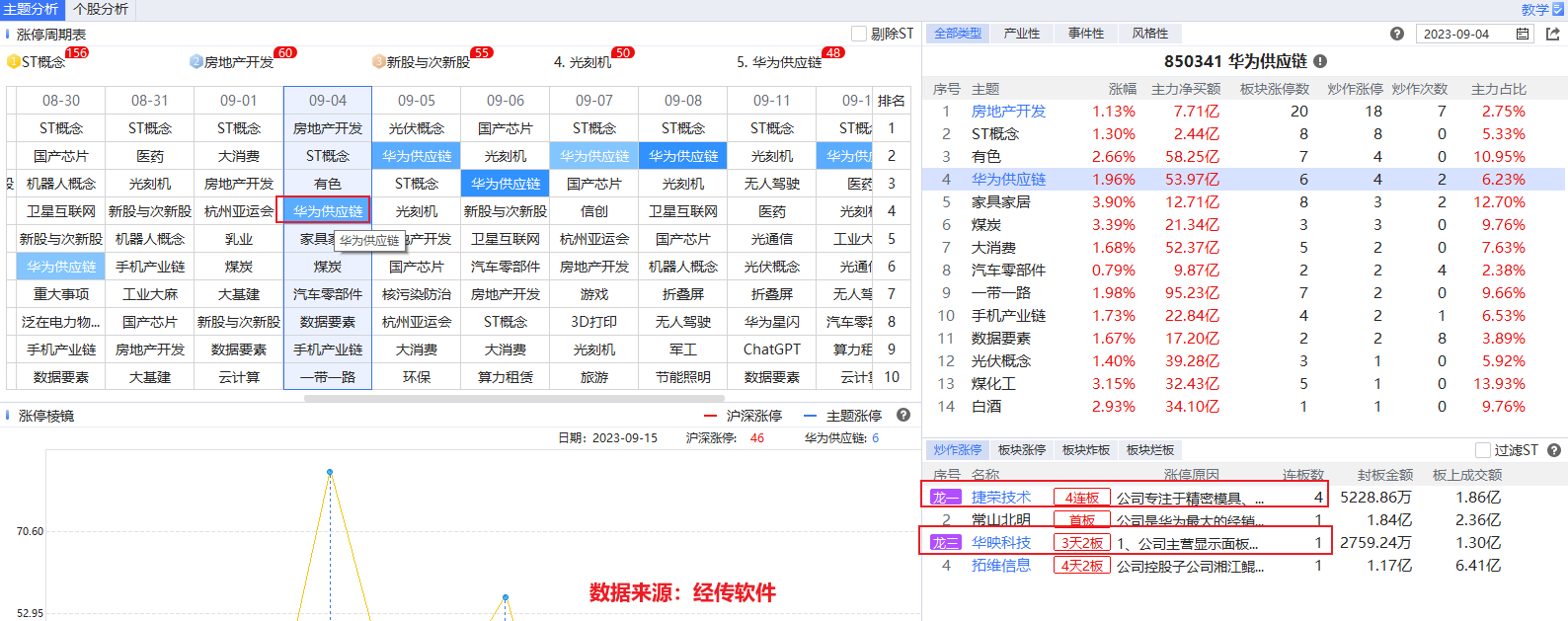Select the 全部类型 filter tab

click(x=958, y=34)
